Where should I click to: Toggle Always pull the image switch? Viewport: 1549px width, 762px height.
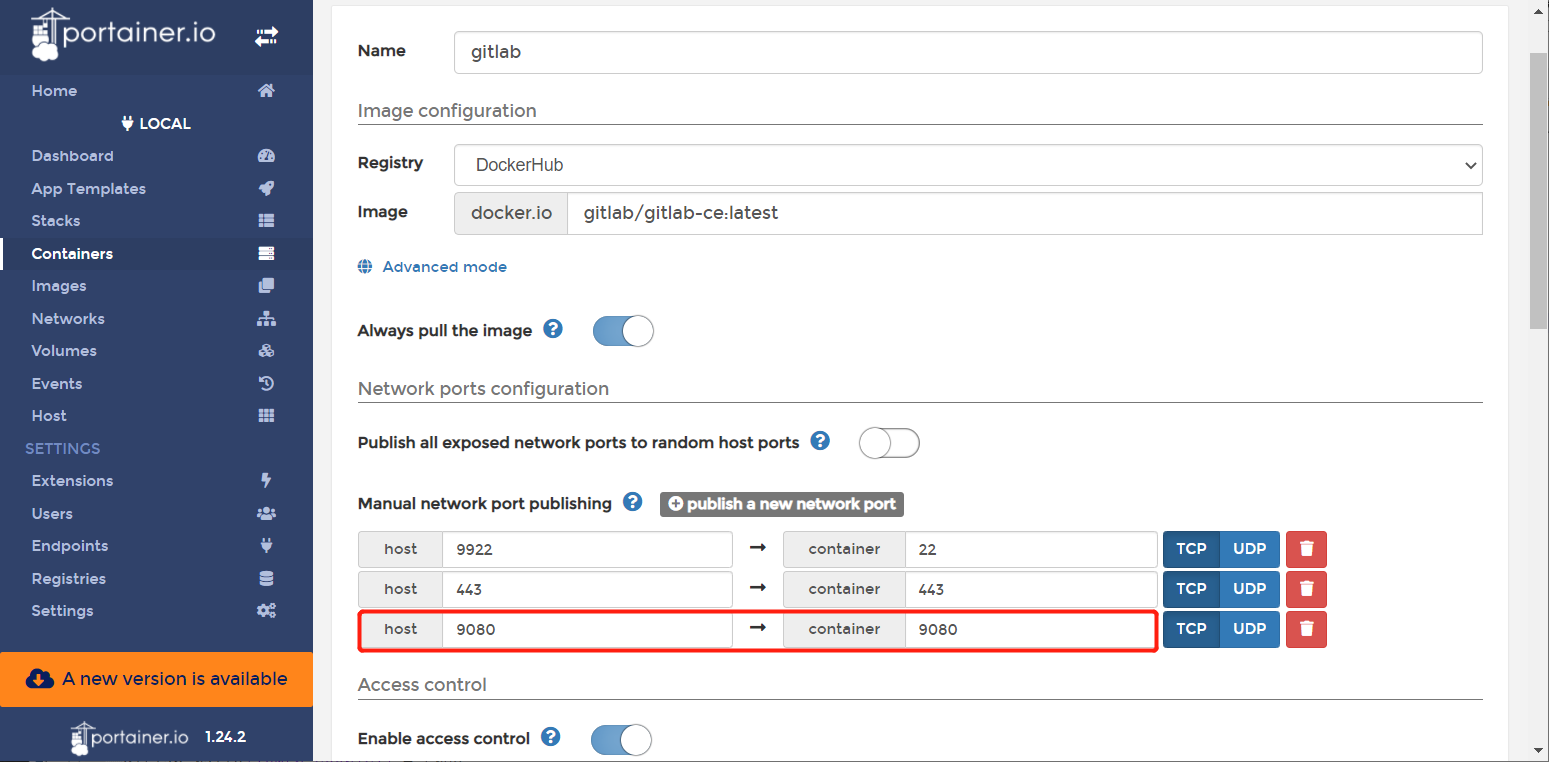pyautogui.click(x=623, y=331)
